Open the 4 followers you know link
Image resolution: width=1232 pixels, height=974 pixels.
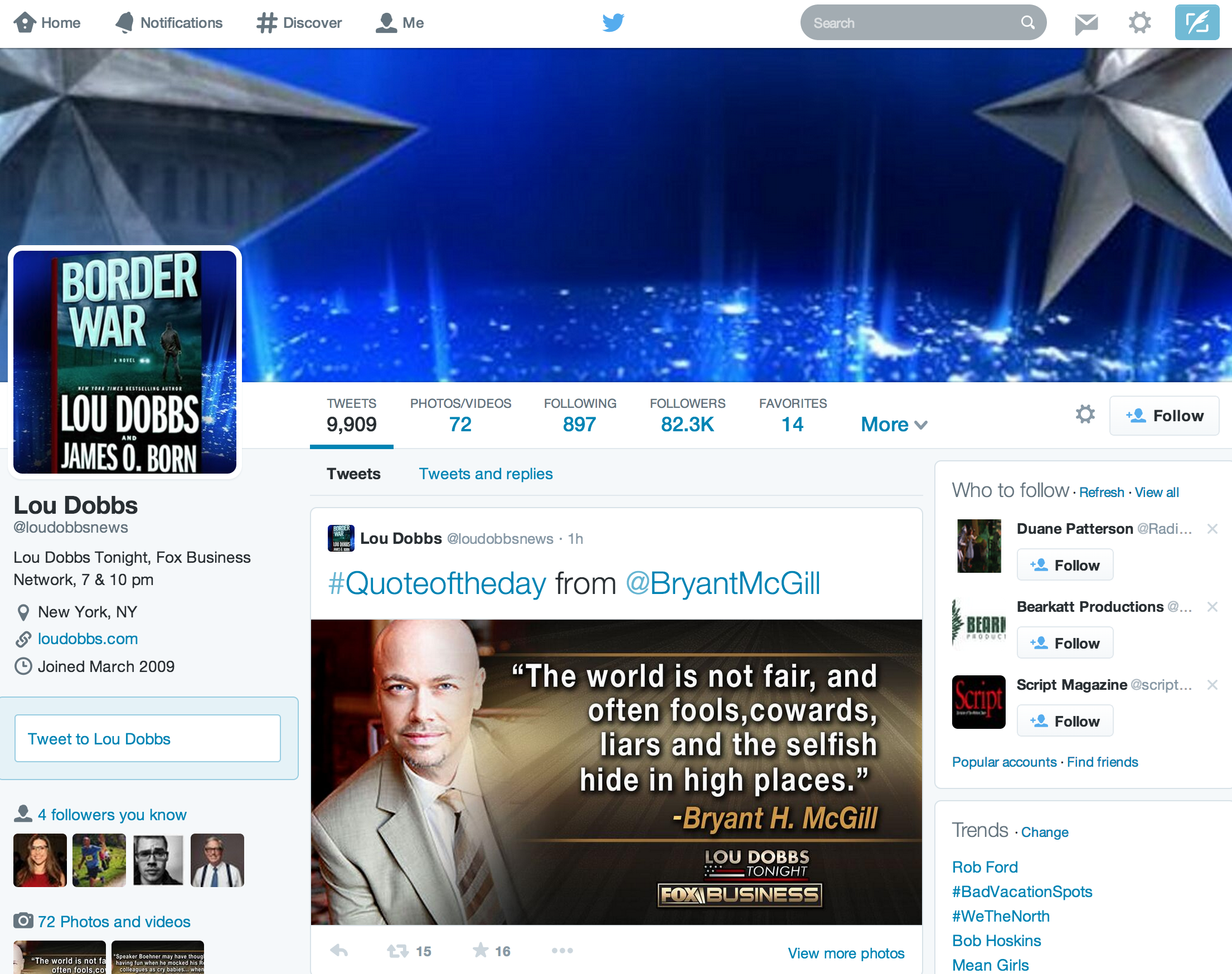[112, 815]
